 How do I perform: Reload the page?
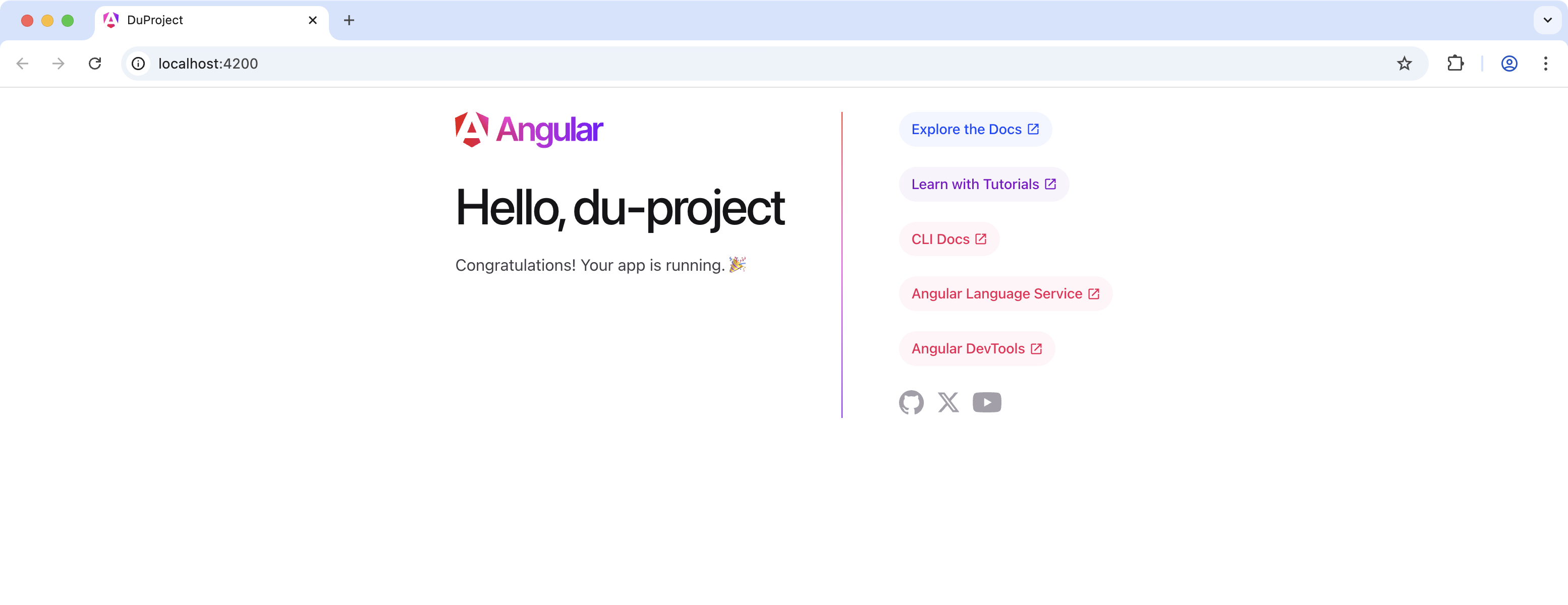pyautogui.click(x=95, y=63)
